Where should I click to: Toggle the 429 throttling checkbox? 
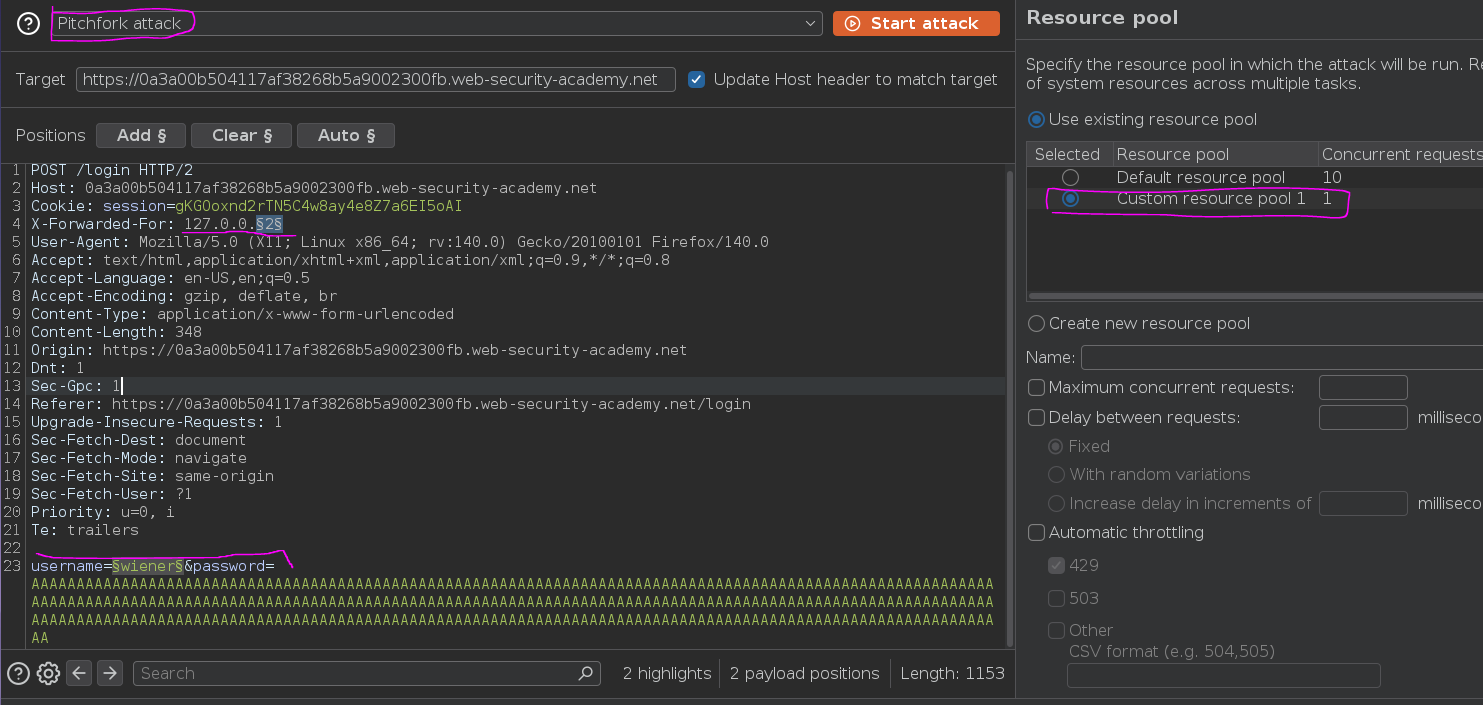(1056, 565)
